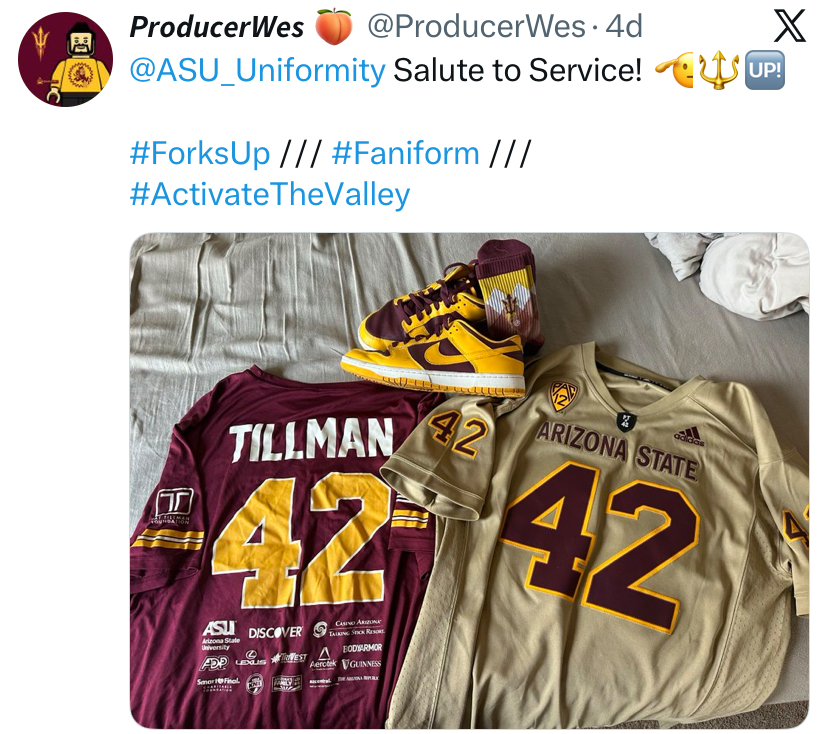The height and width of the screenshot is (734, 828).
Task: Click the adidas logo on tan jersey
Action: click(687, 435)
